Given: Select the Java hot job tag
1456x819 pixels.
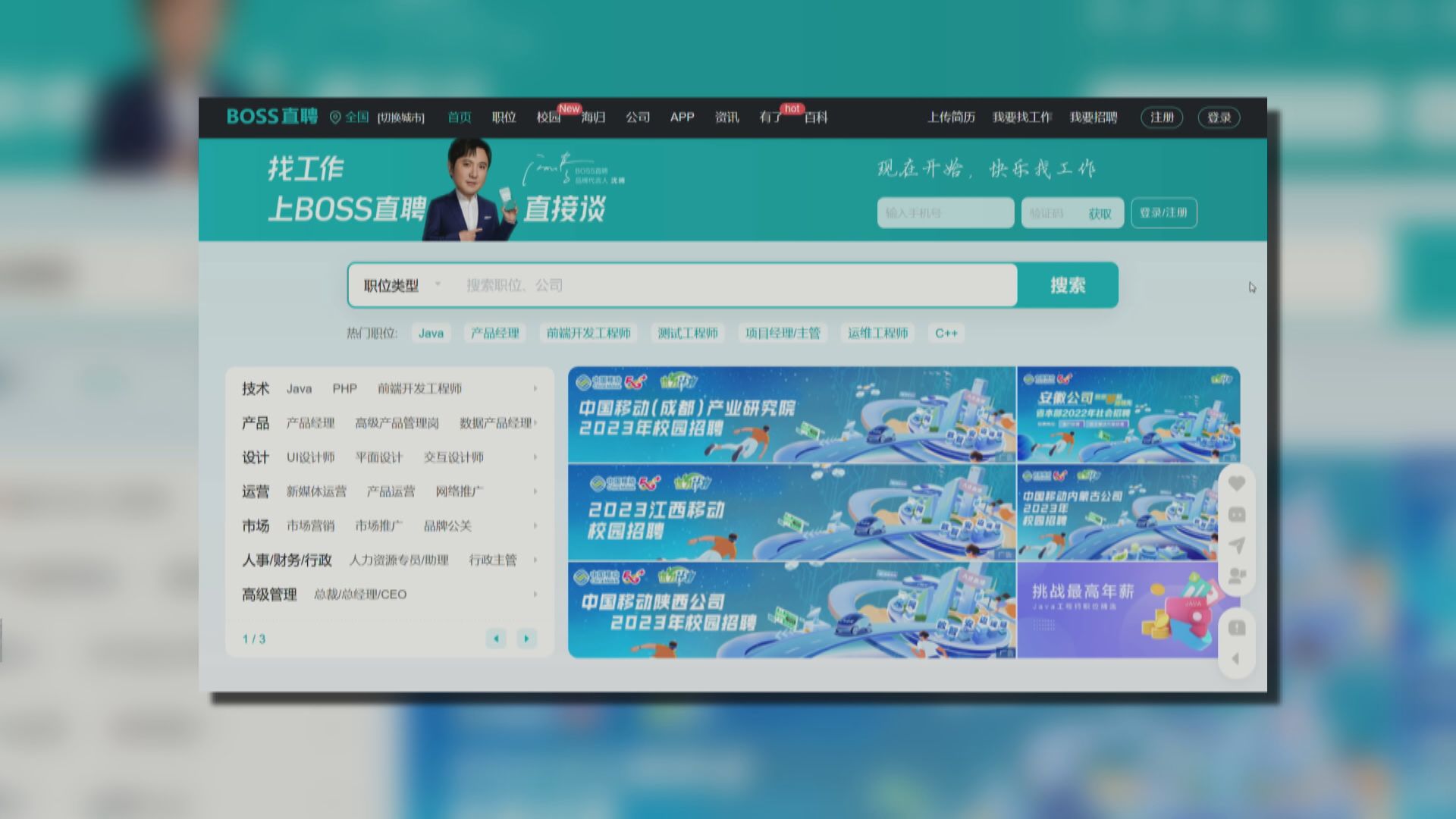Looking at the screenshot, I should click(430, 333).
